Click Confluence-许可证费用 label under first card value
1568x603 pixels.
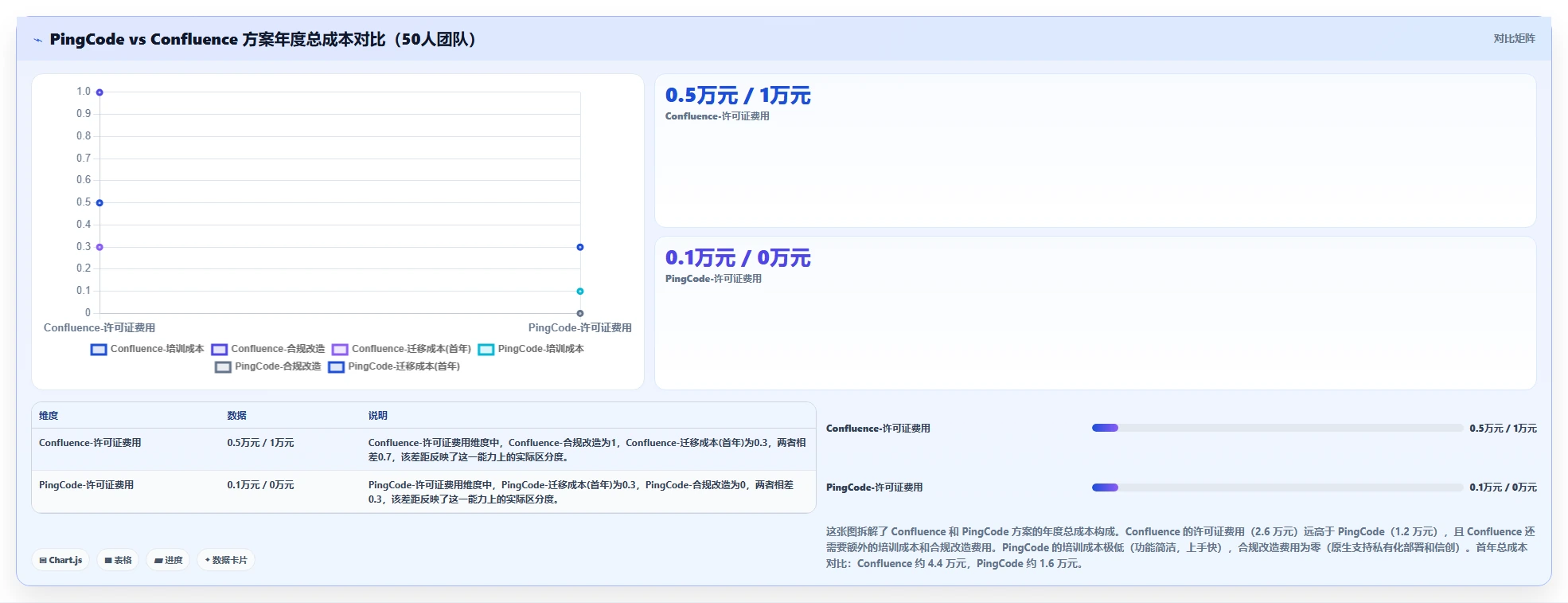pyautogui.click(x=717, y=116)
